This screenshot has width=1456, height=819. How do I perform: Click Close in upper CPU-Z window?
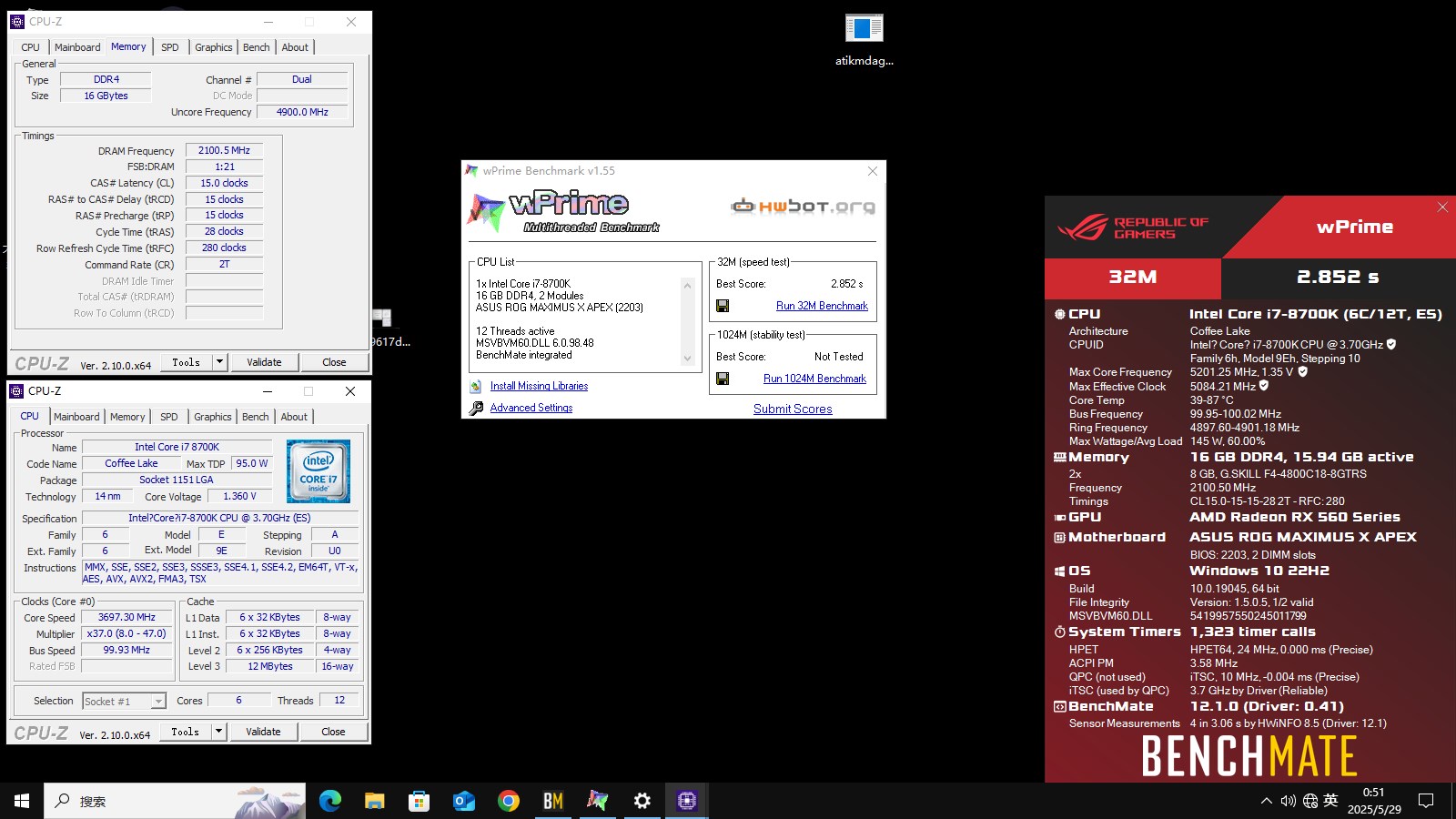coord(334,362)
